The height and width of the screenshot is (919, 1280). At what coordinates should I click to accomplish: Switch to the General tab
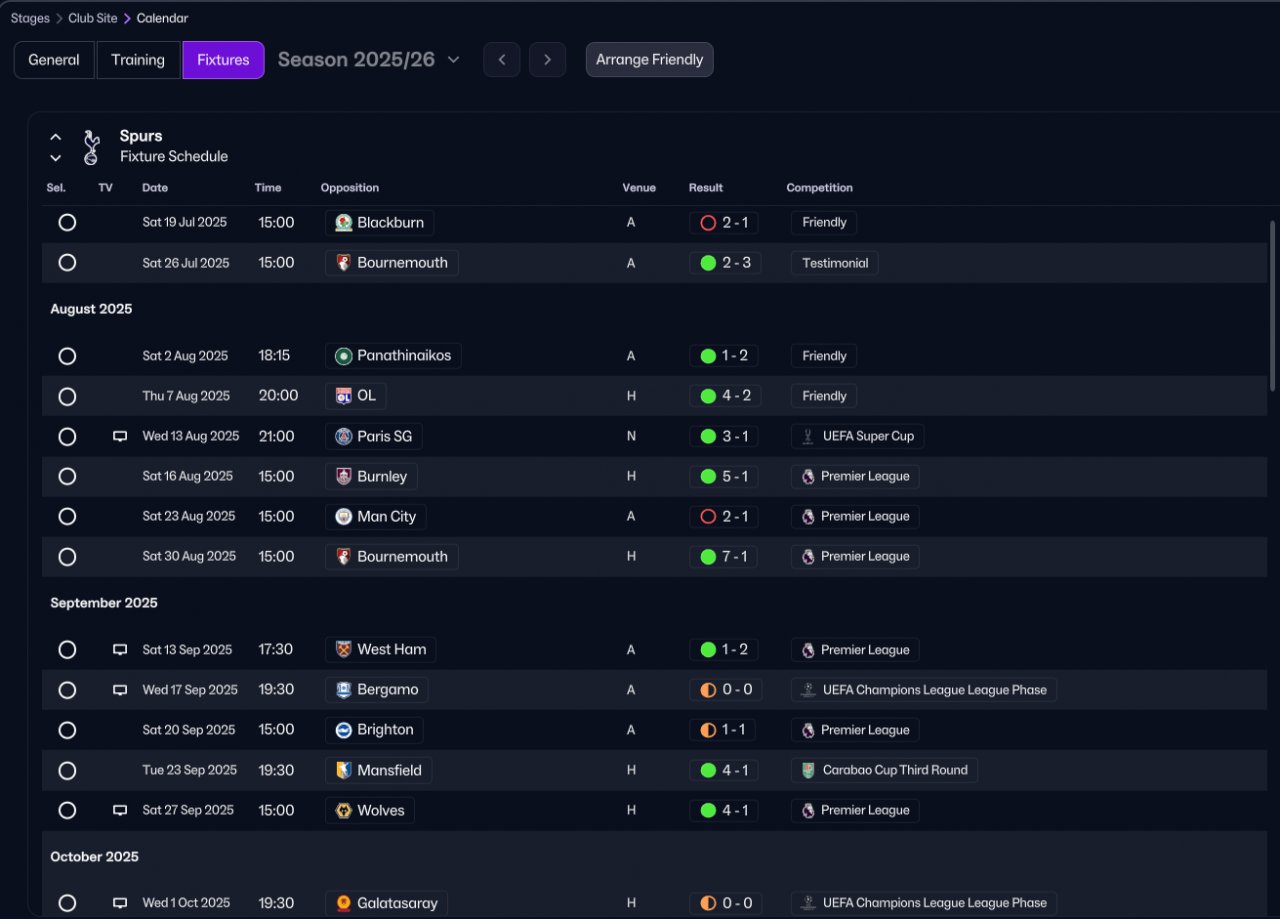click(x=54, y=60)
